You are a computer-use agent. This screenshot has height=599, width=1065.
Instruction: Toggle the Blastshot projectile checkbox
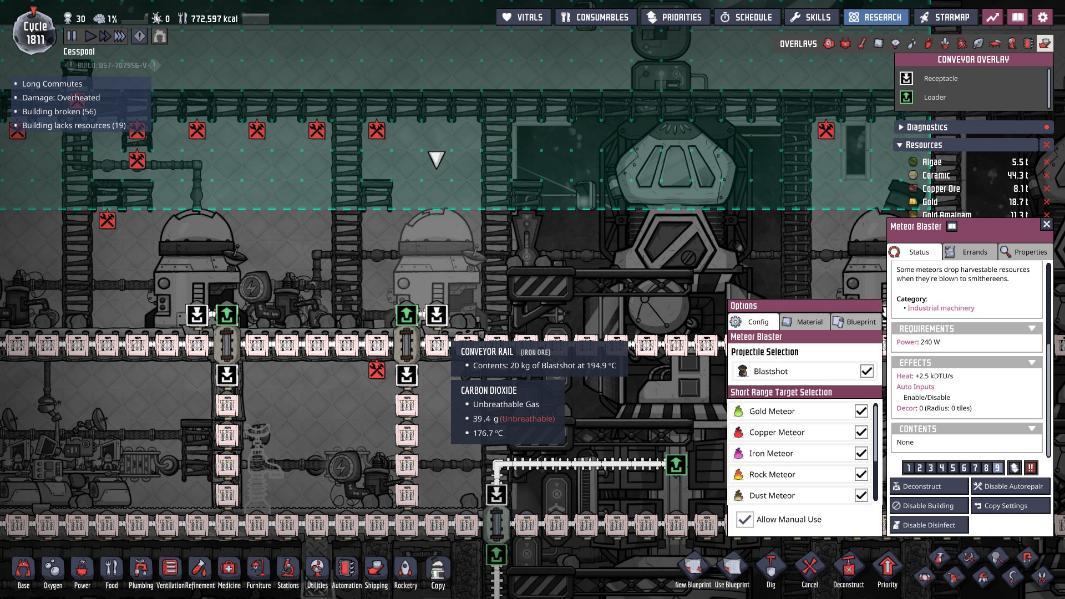[x=866, y=371]
